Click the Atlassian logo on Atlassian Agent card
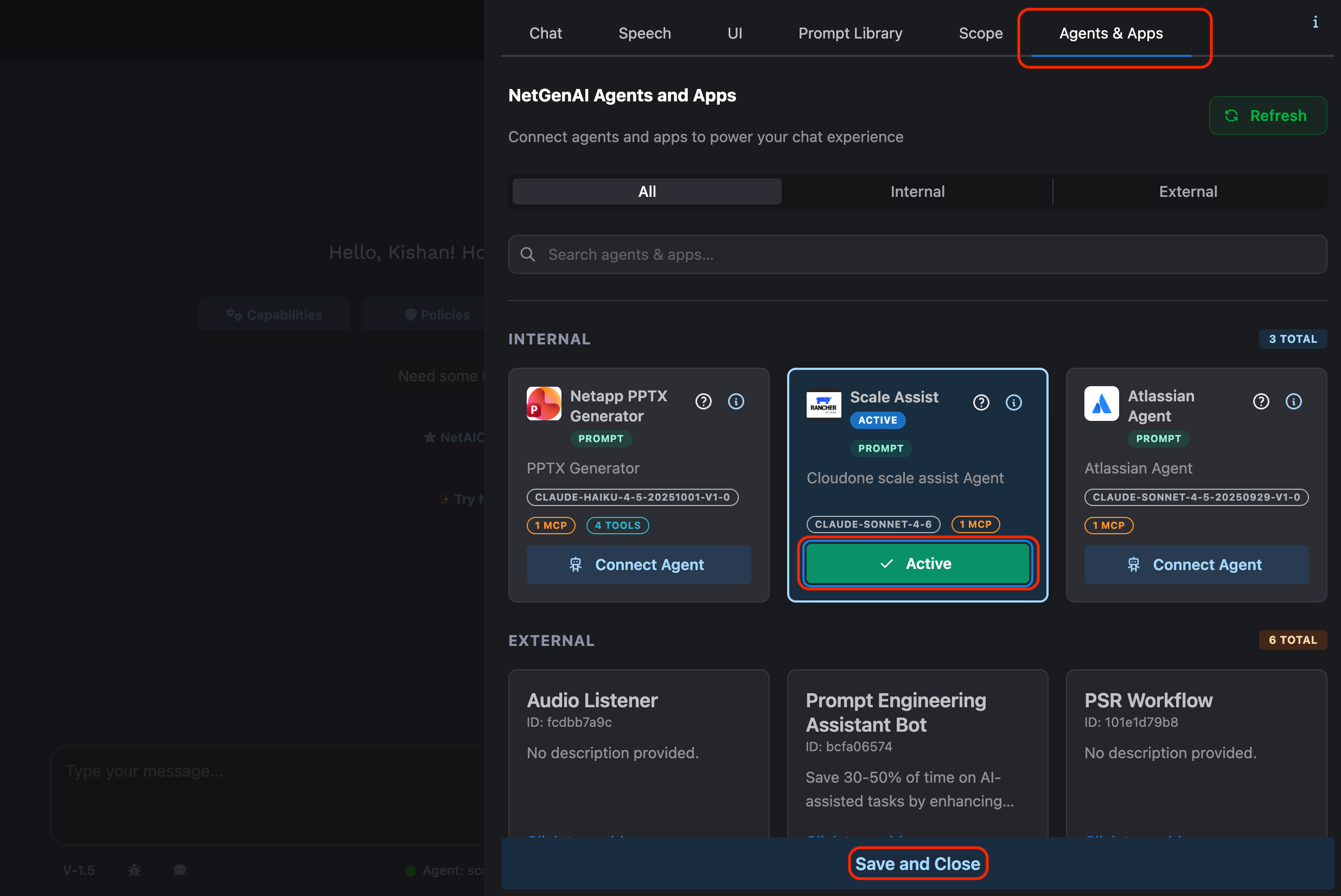Screen dimensions: 1341x896 point(1102,404)
